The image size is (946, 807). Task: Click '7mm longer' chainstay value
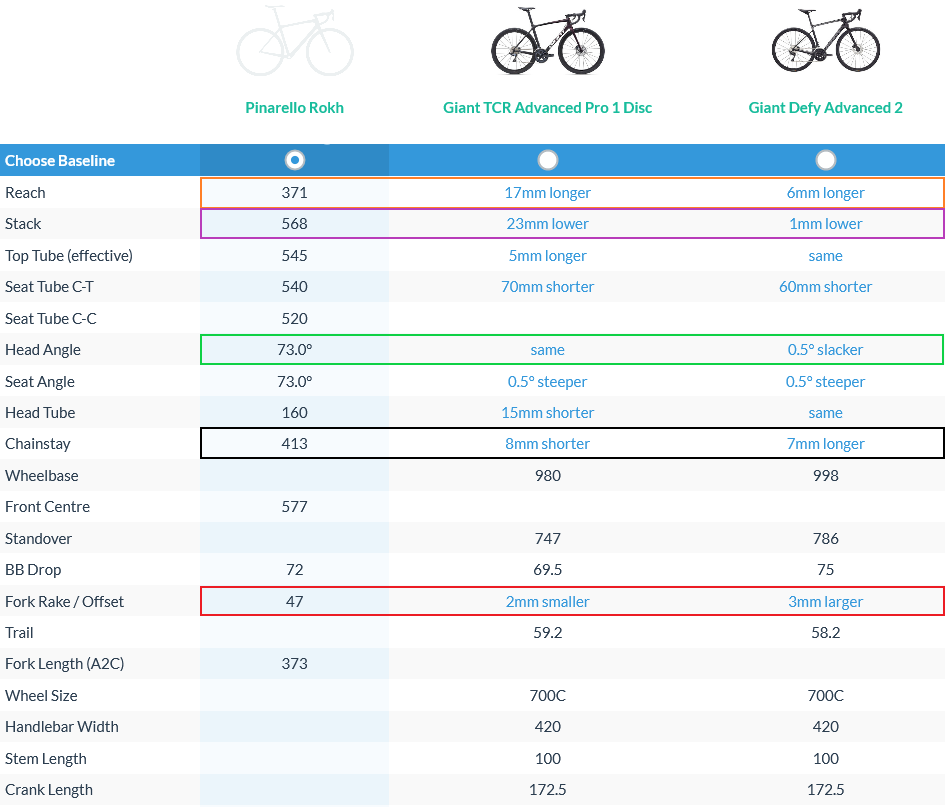[825, 444]
